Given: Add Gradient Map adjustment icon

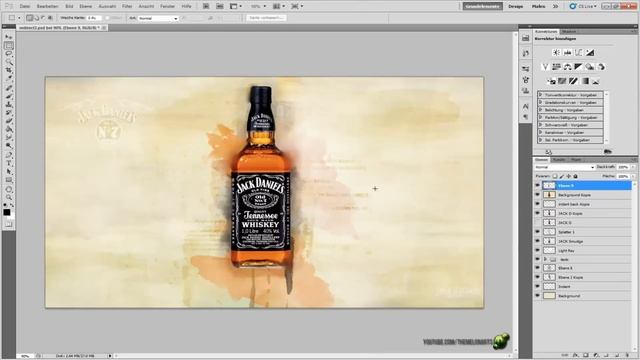Looking at the screenshot, I should click(585, 81).
